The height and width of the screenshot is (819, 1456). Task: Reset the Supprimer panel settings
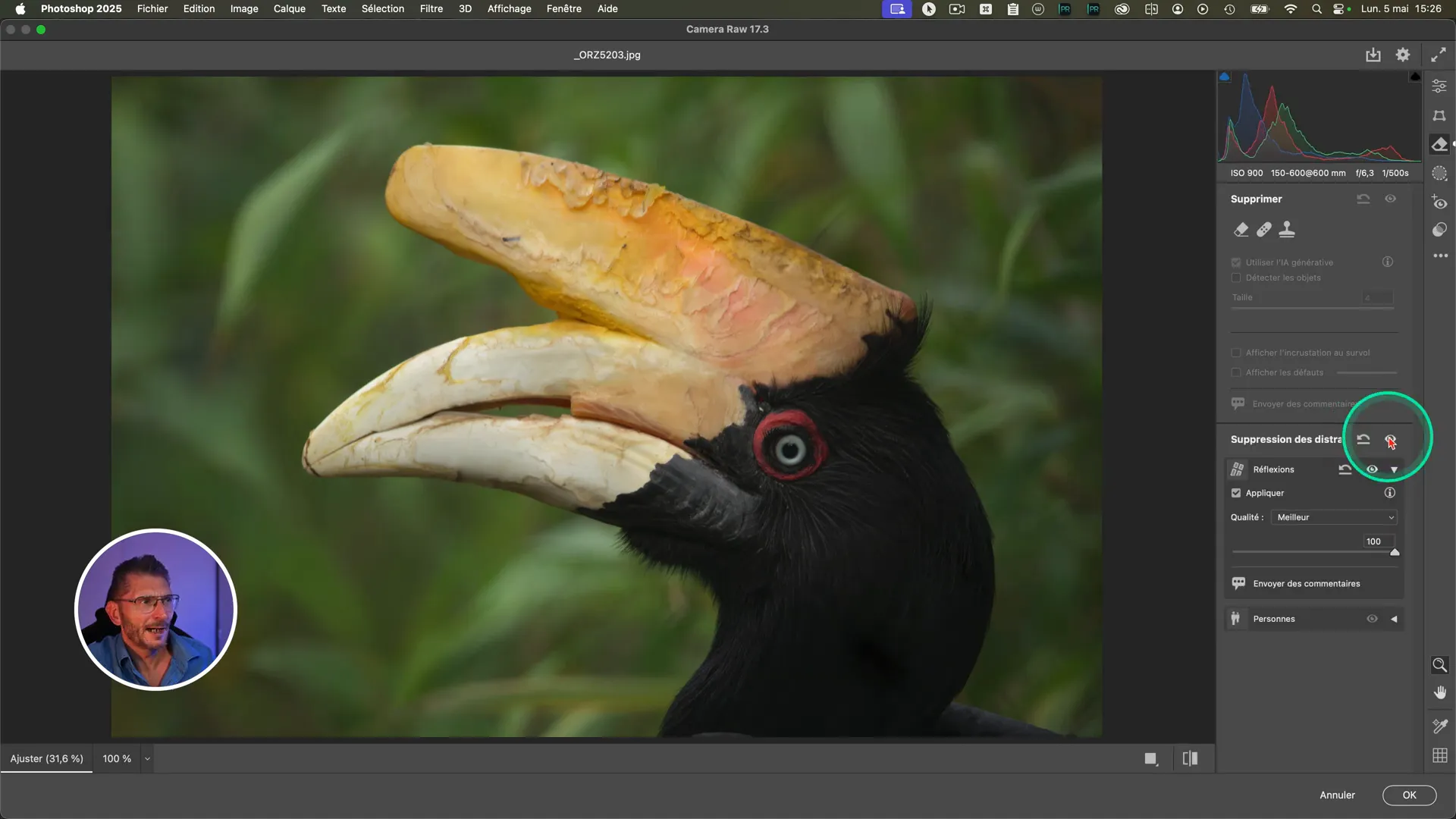(x=1363, y=199)
